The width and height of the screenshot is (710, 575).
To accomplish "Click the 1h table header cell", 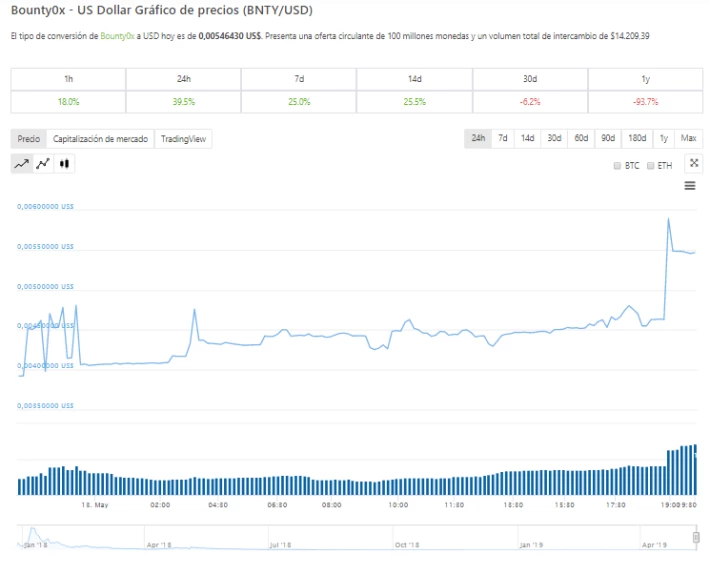I will [68, 79].
